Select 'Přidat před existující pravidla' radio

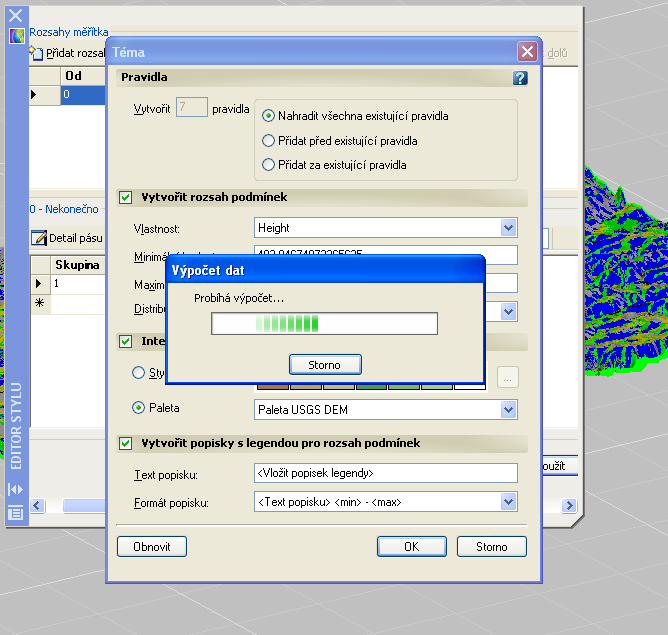click(x=268, y=141)
